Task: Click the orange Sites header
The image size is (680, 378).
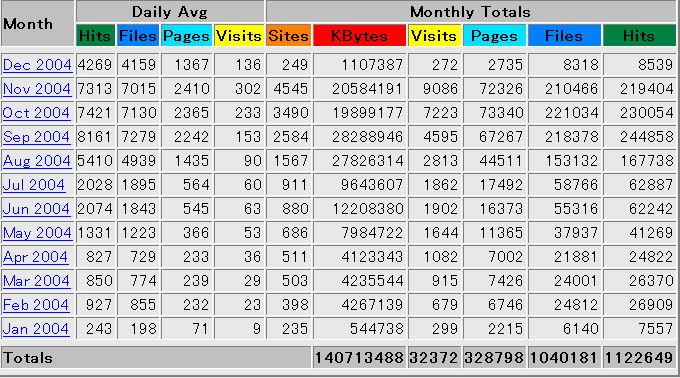Action: point(288,36)
